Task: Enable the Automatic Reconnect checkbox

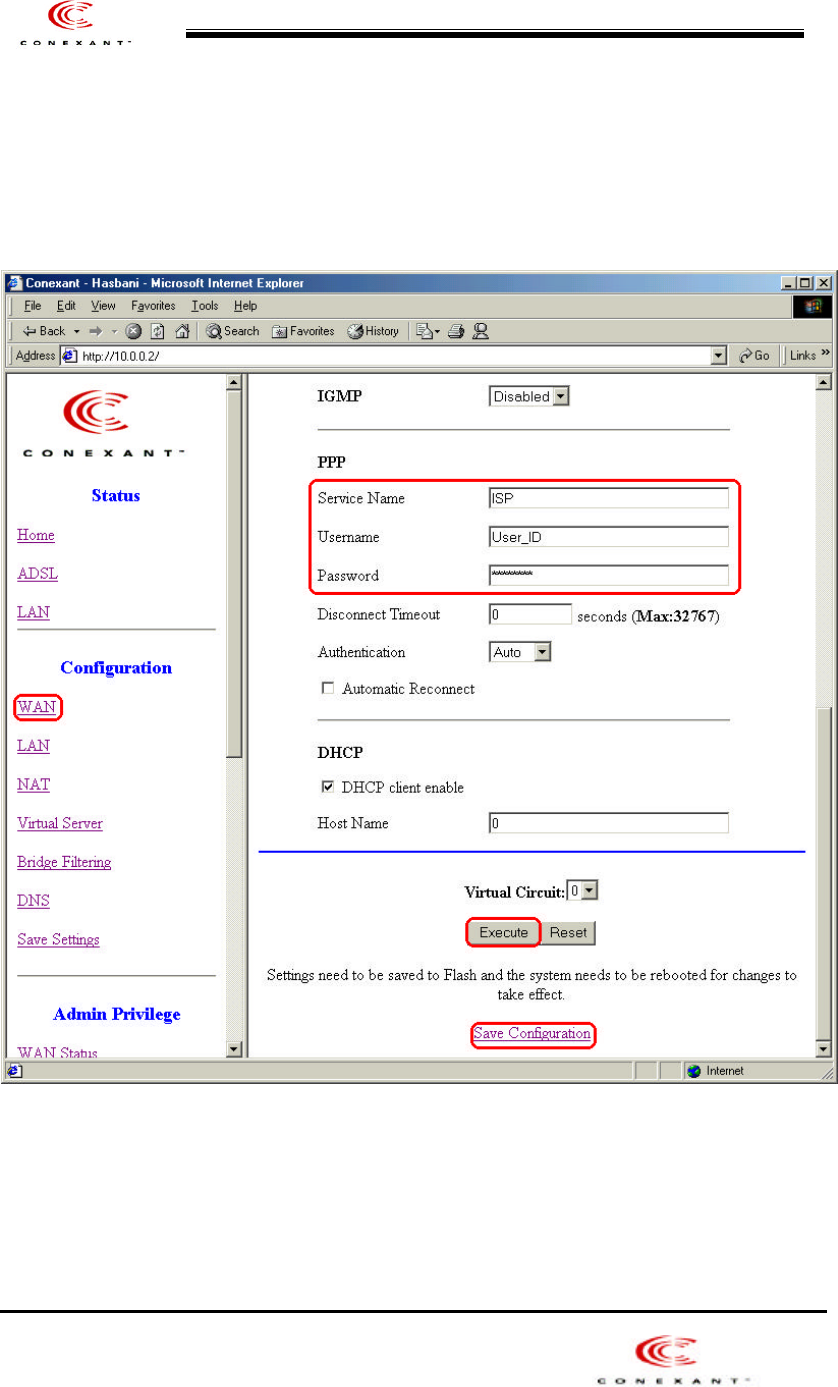Action: pyautogui.click(x=326, y=689)
